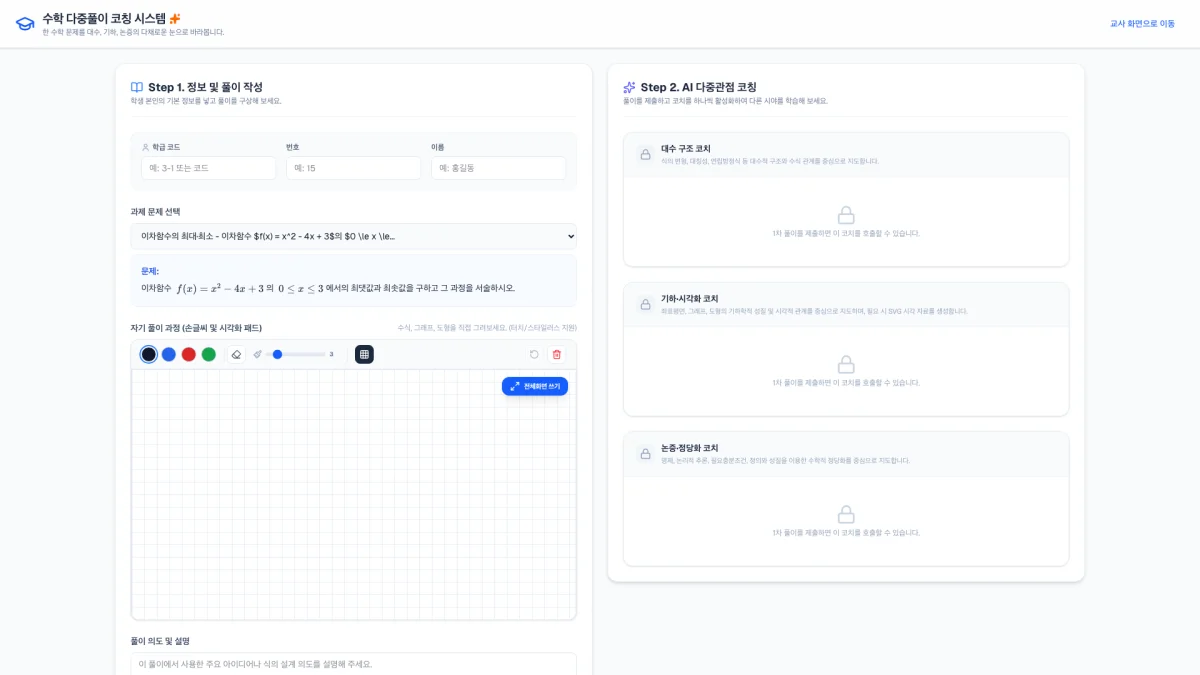Click the graduation cap logo icon
The height and width of the screenshot is (675, 1200).
click(x=25, y=23)
